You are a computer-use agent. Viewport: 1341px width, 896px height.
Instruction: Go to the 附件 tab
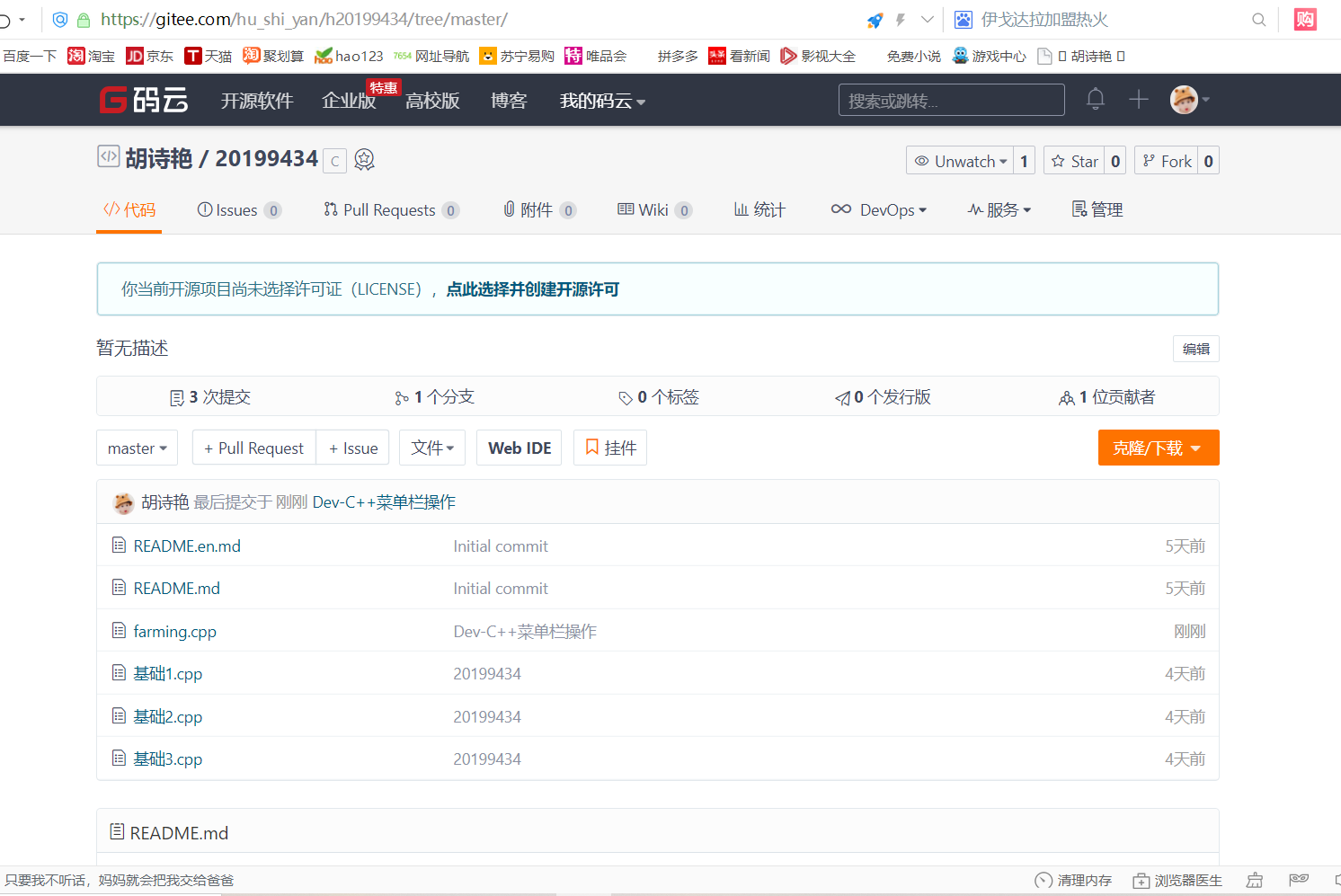pyautogui.click(x=539, y=209)
